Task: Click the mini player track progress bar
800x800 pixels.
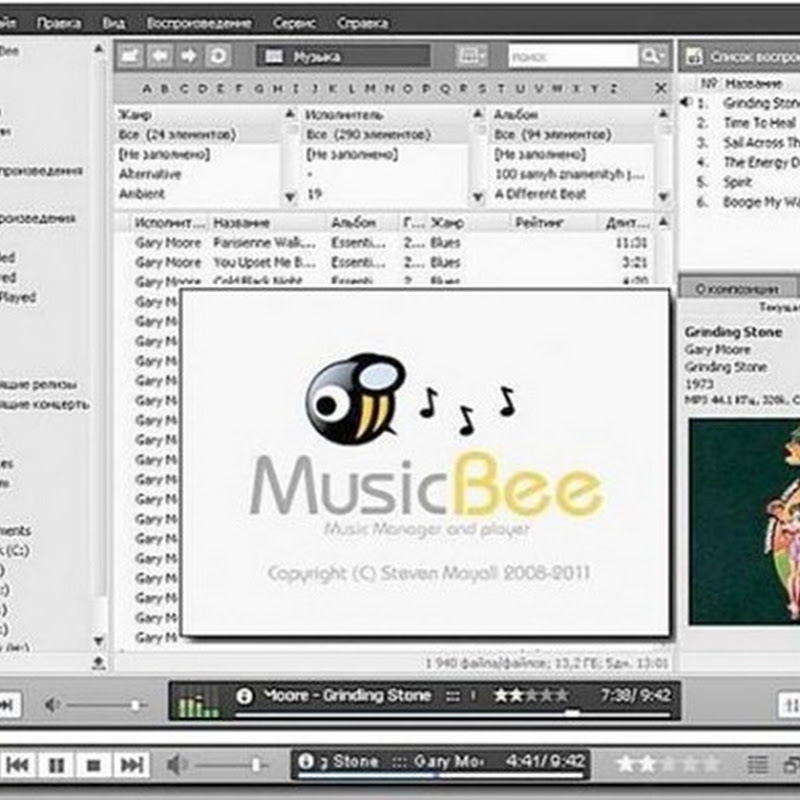Action: click(x=441, y=775)
